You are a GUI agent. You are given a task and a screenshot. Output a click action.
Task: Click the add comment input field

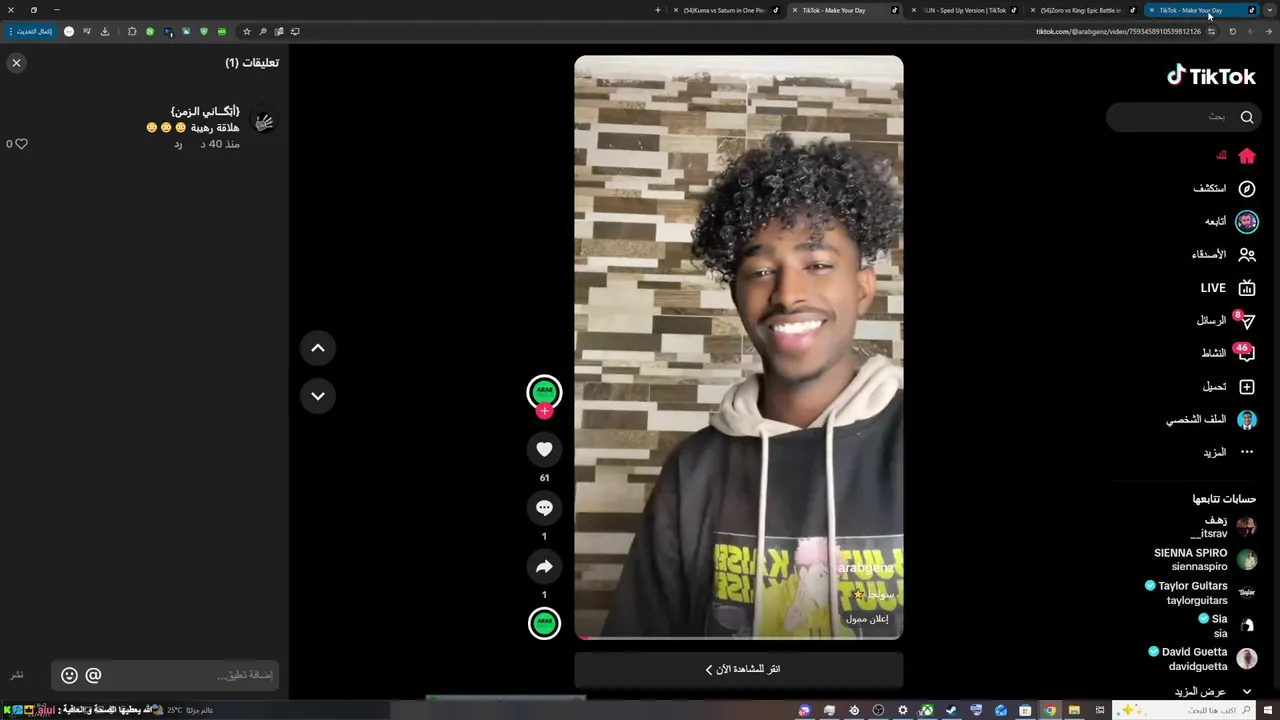[165, 675]
